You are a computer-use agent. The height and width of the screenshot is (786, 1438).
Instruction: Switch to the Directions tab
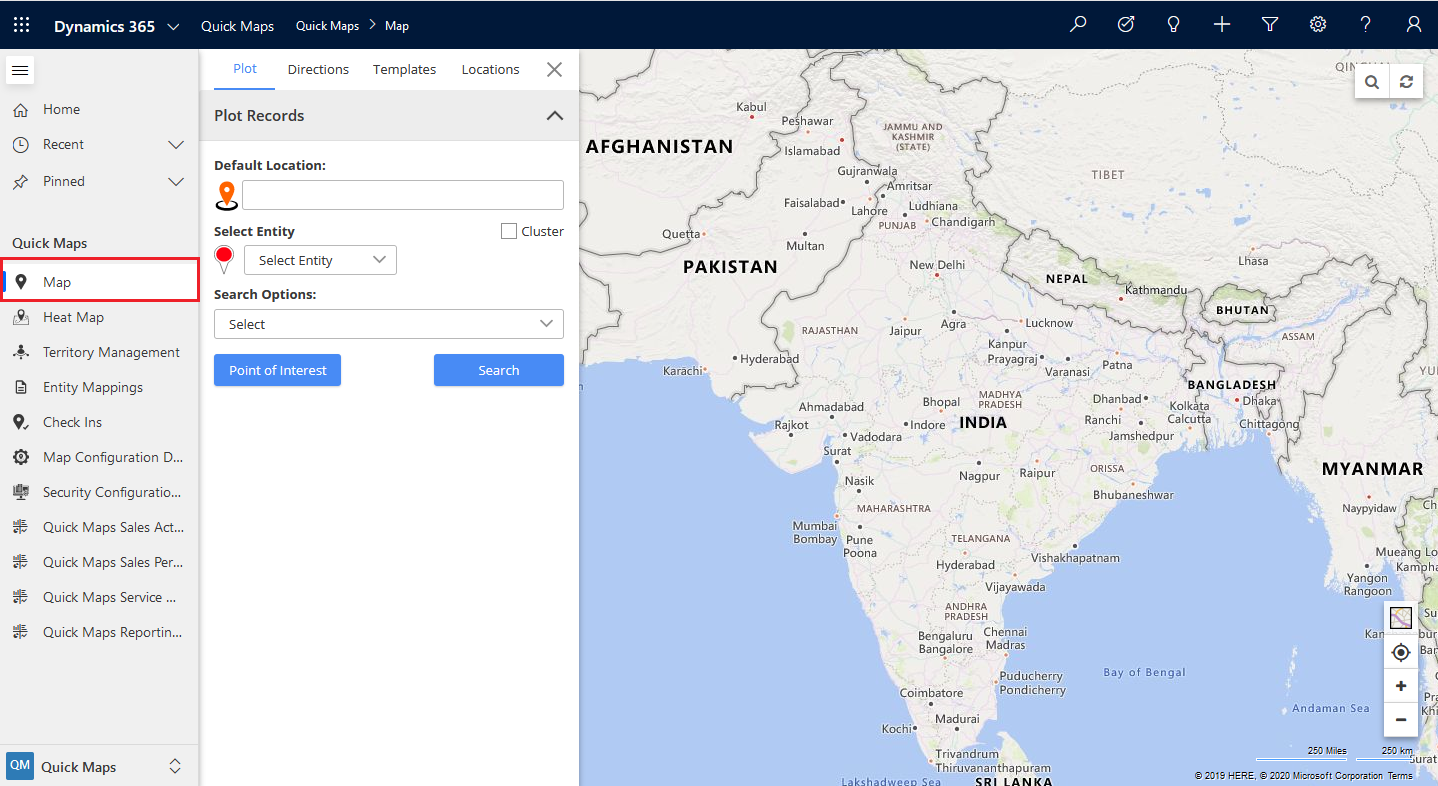click(x=318, y=69)
